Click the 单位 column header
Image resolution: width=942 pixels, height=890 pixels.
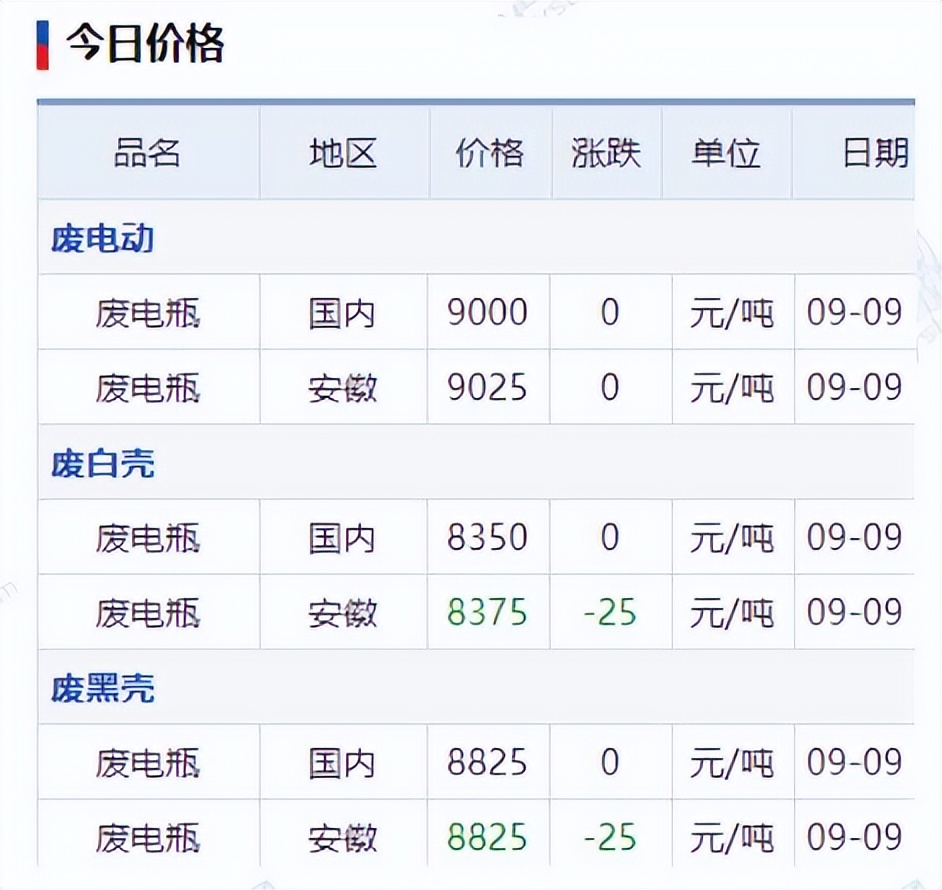coord(727,153)
